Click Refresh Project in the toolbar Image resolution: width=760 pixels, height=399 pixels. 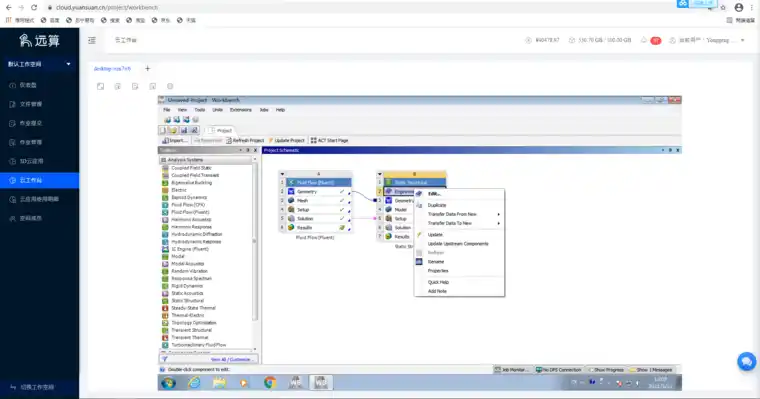(245, 141)
